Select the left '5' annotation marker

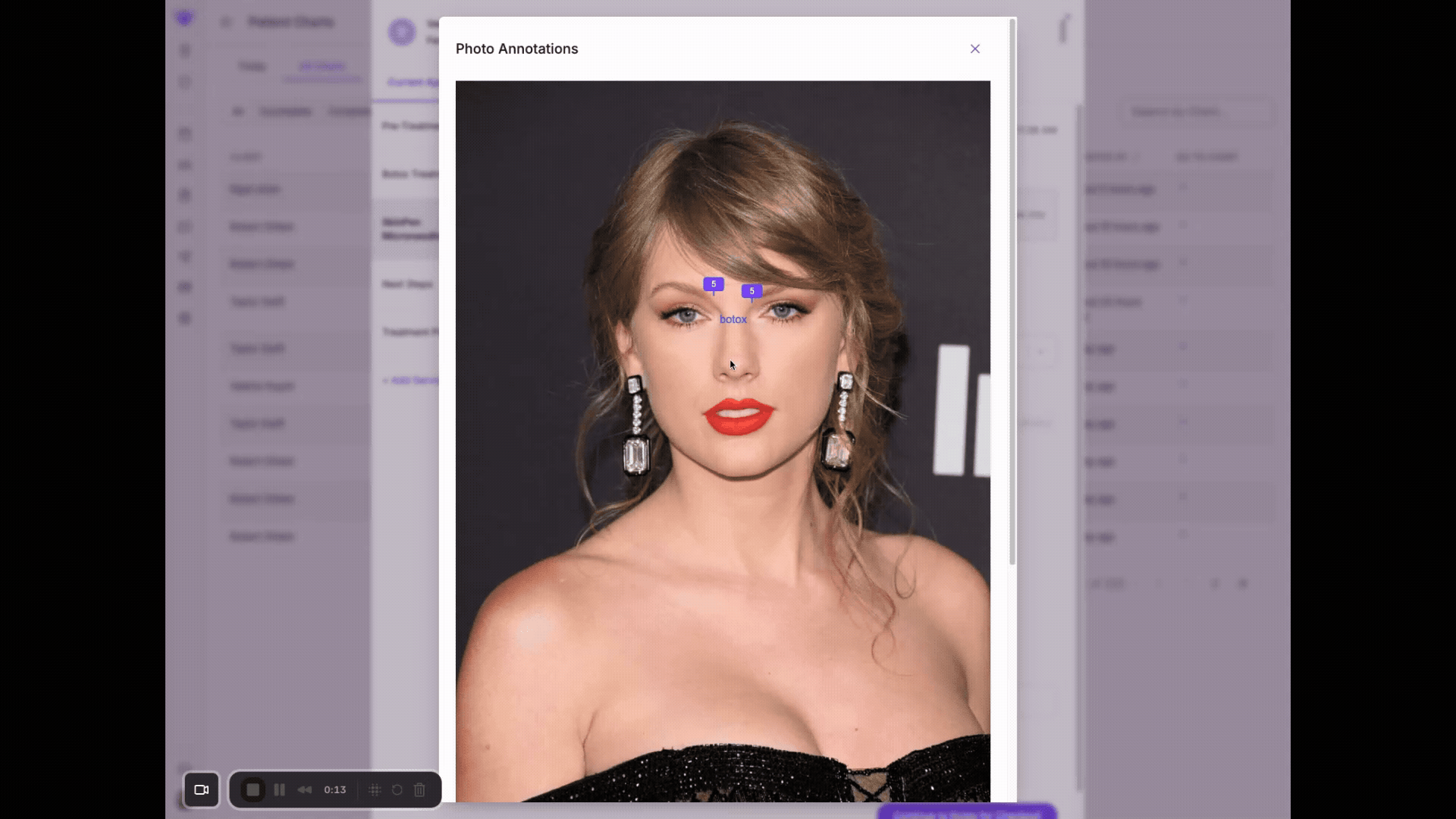coord(713,284)
